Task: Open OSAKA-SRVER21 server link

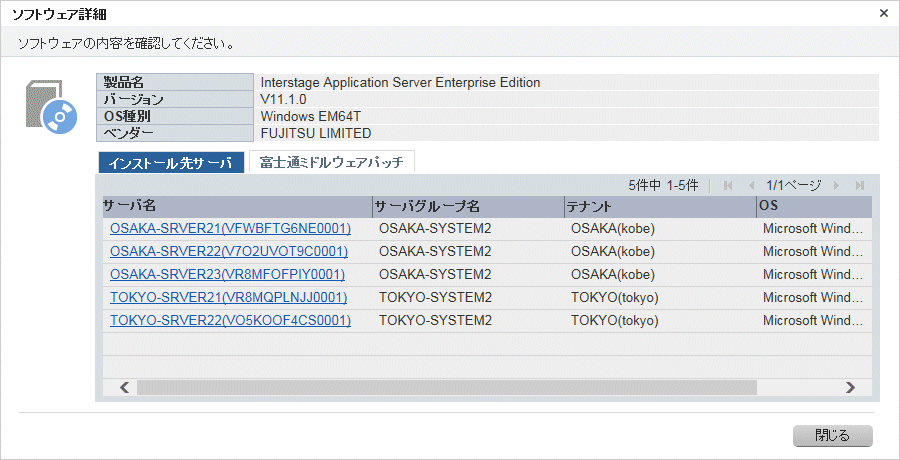Action: [230, 229]
